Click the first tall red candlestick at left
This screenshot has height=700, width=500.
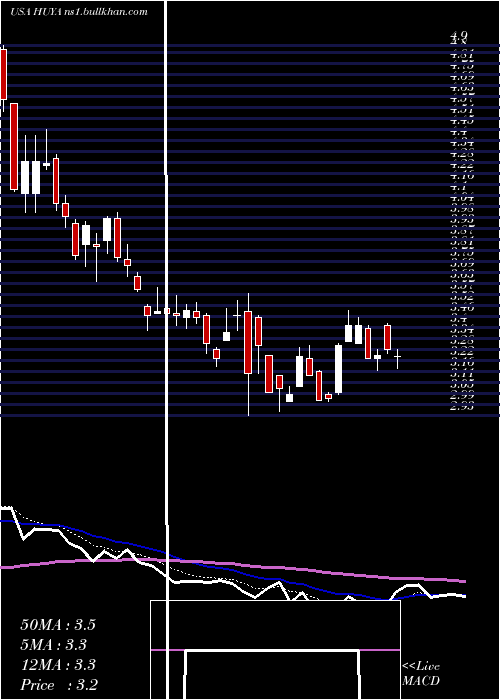point(4,75)
